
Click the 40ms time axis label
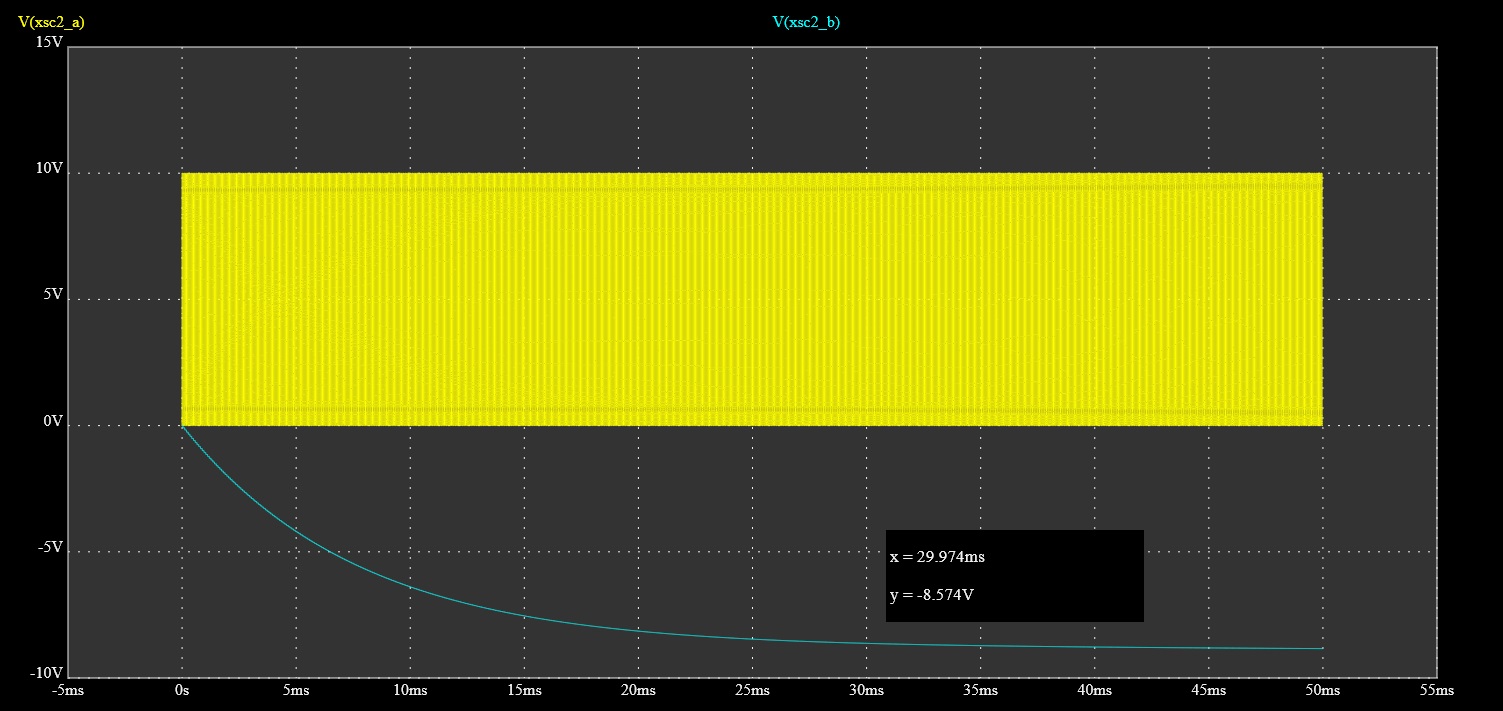tap(1094, 691)
